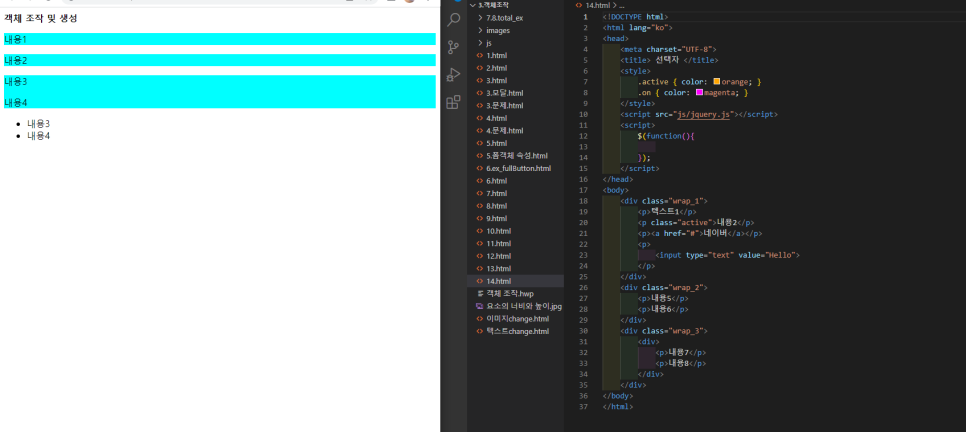Click the cyan 내용3 paragraph in browser
Viewport: 966px width, 432px height.
click(x=220, y=81)
